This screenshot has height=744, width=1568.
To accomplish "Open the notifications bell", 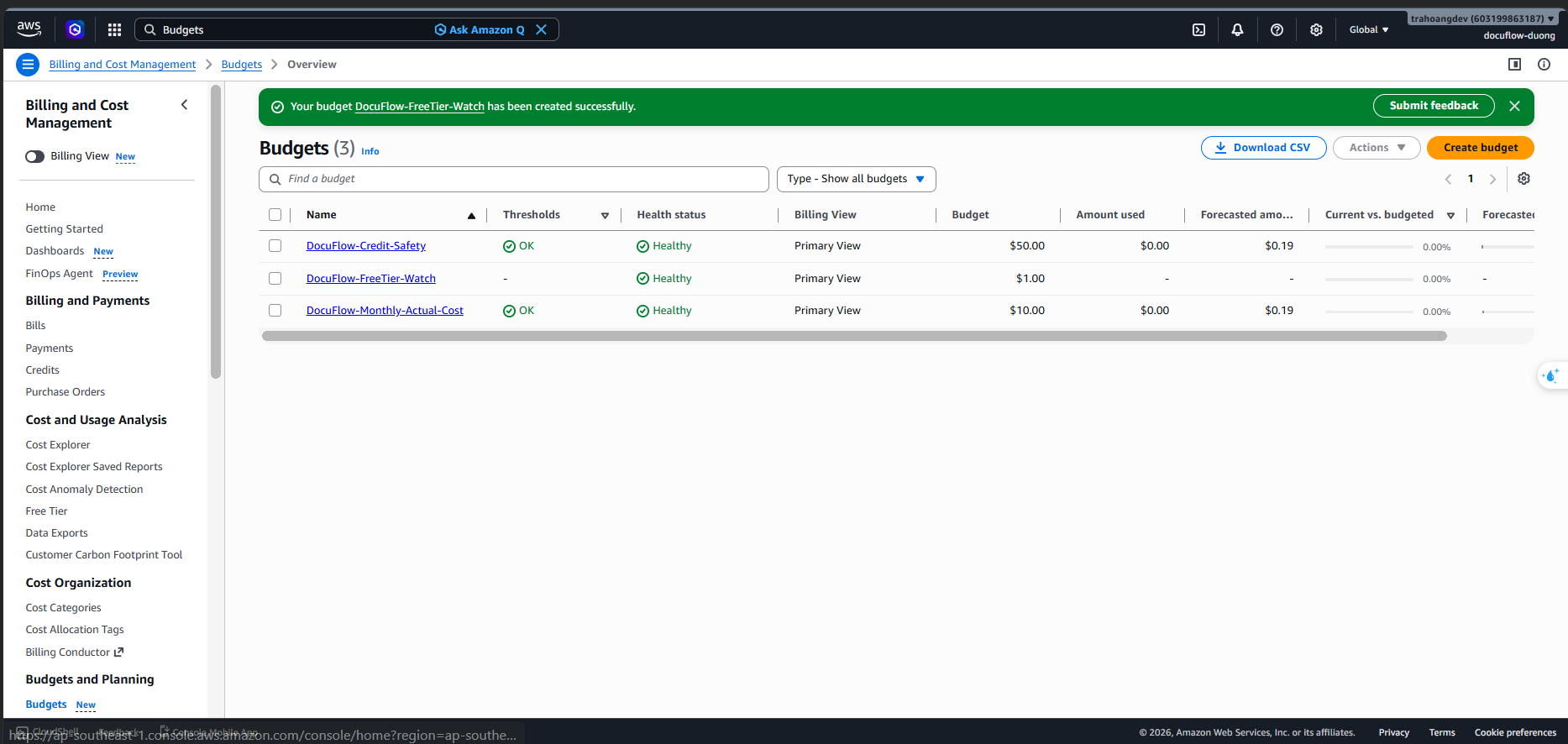I will tap(1237, 29).
